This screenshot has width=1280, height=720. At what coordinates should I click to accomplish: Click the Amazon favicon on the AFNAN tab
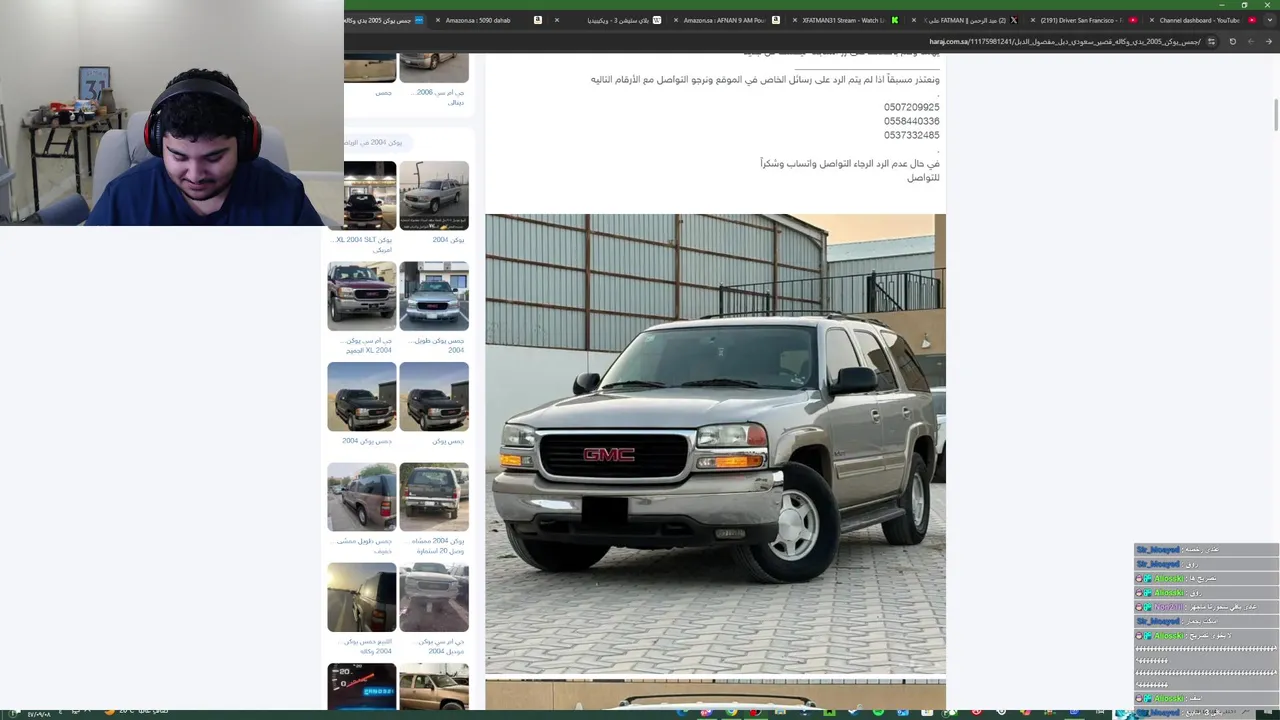point(776,20)
